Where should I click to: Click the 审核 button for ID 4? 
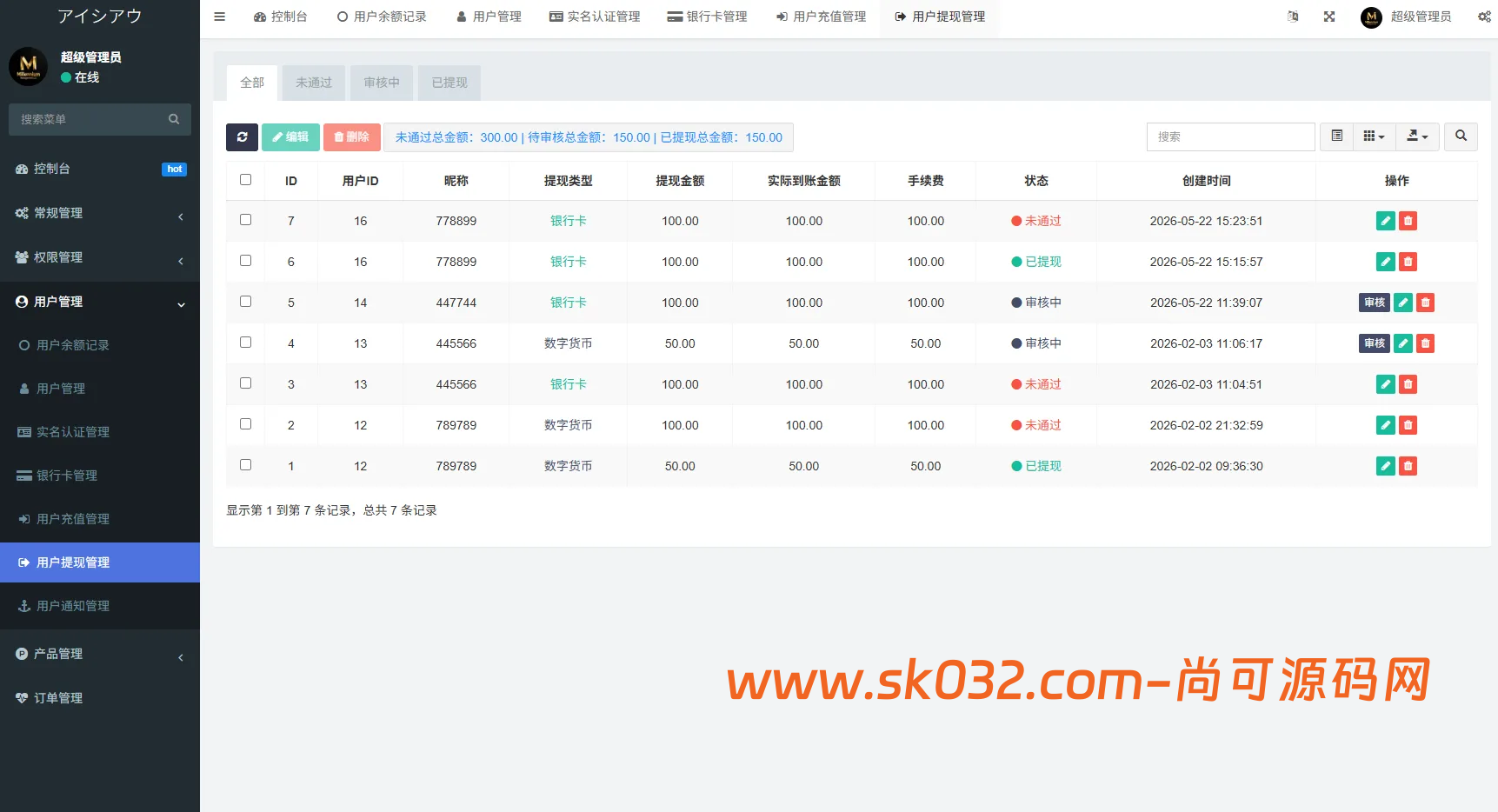pyautogui.click(x=1375, y=343)
